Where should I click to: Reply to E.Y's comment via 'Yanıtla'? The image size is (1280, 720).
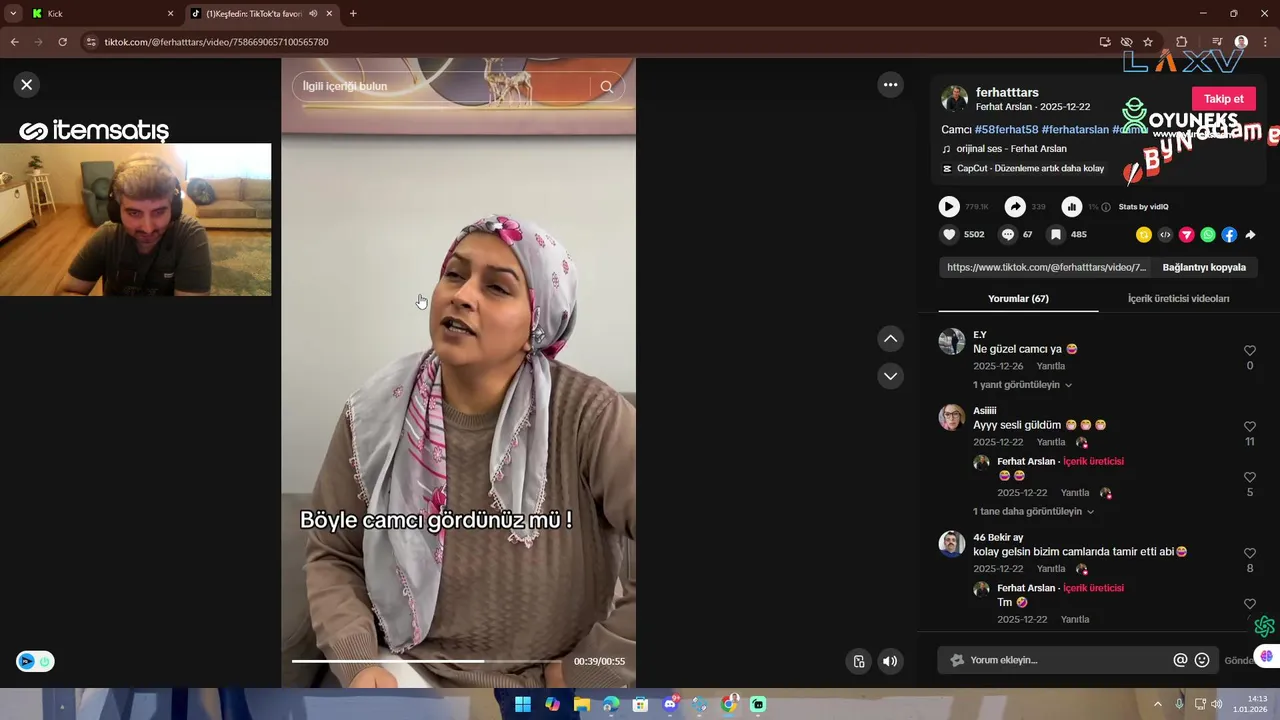pos(1050,366)
